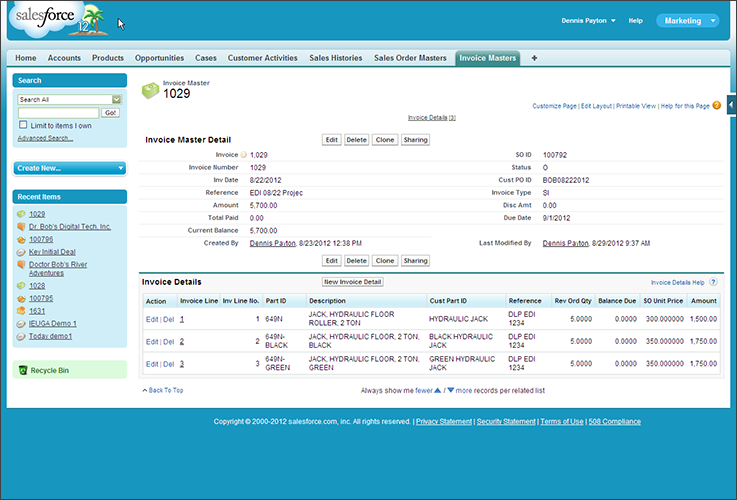Click icon beside 1631 recent item
This screenshot has width=737, height=500.
[21, 311]
